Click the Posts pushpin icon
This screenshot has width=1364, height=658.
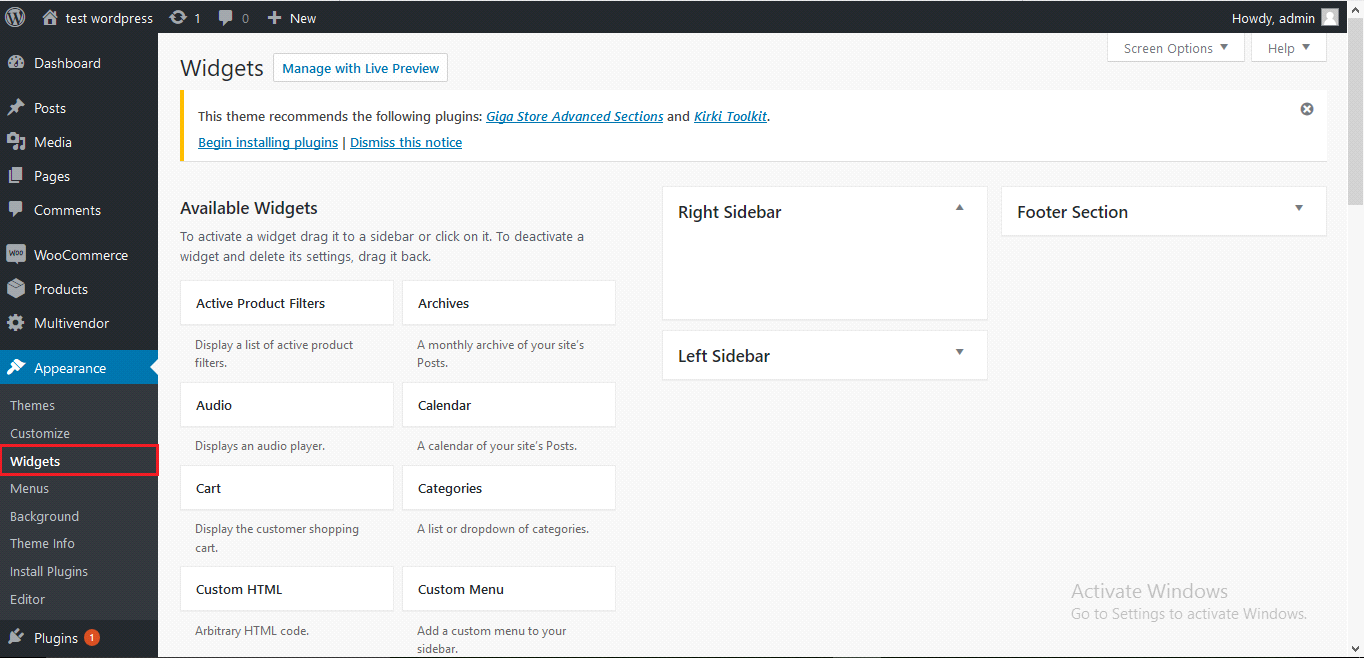tap(16, 108)
